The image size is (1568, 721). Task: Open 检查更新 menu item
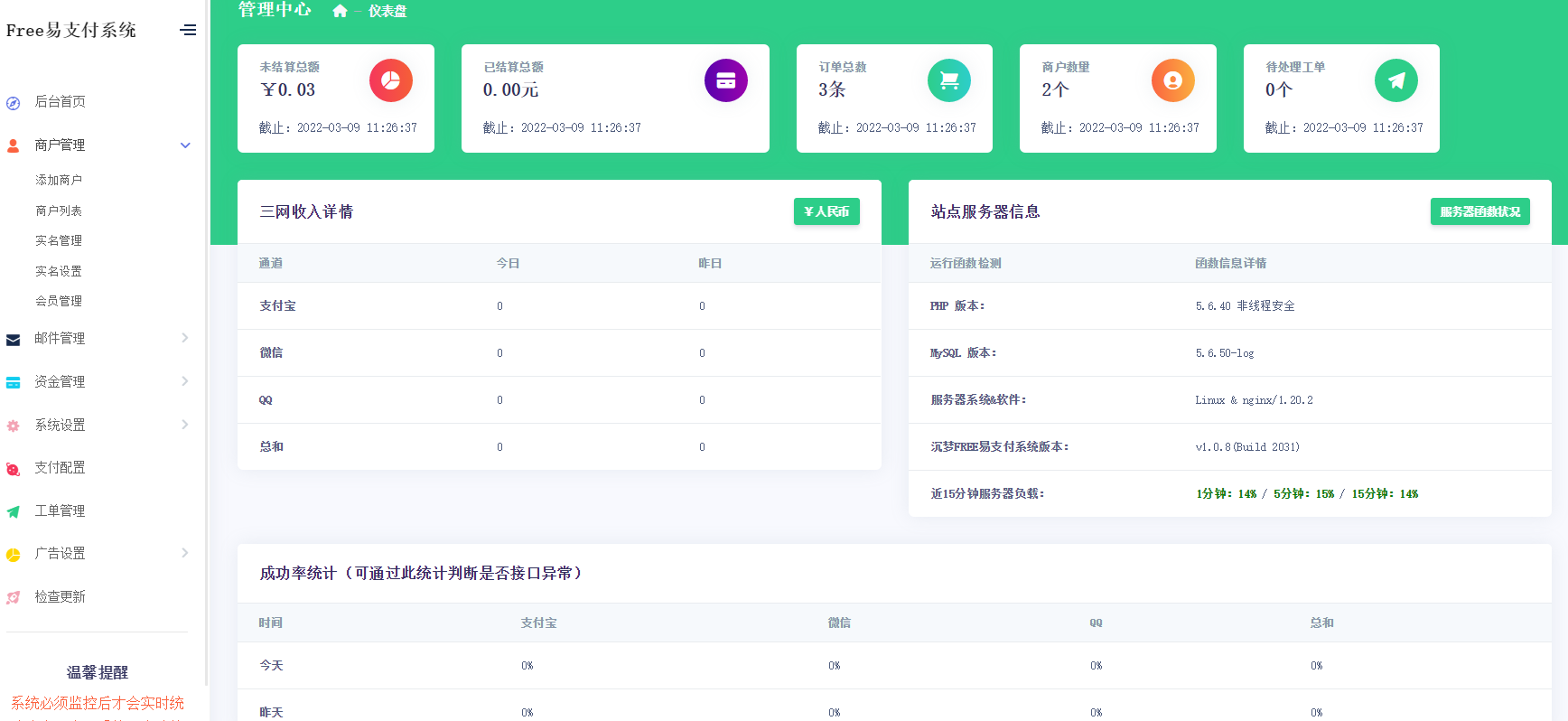pyautogui.click(x=60, y=596)
